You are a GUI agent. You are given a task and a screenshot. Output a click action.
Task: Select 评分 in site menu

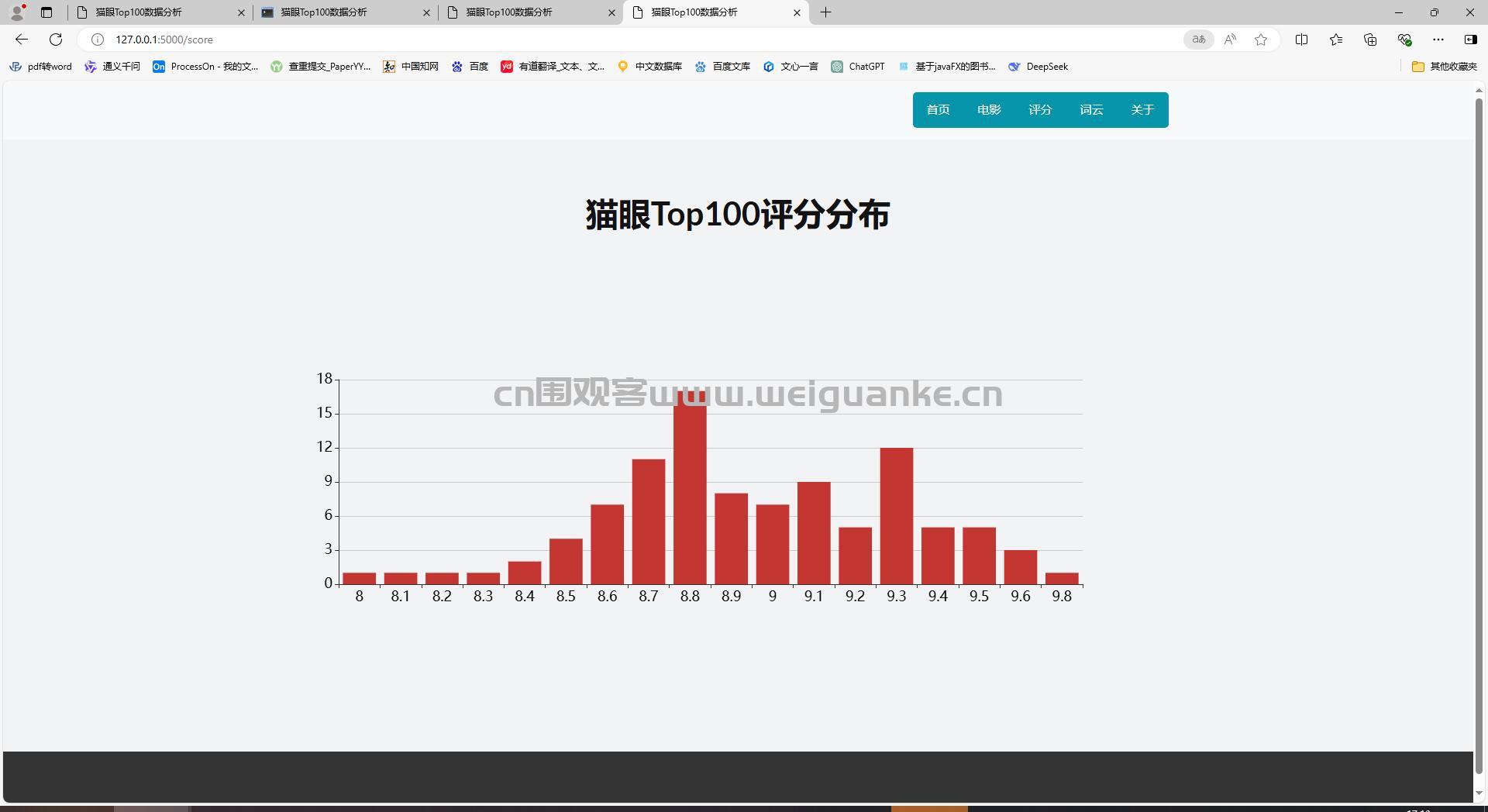(x=1040, y=110)
